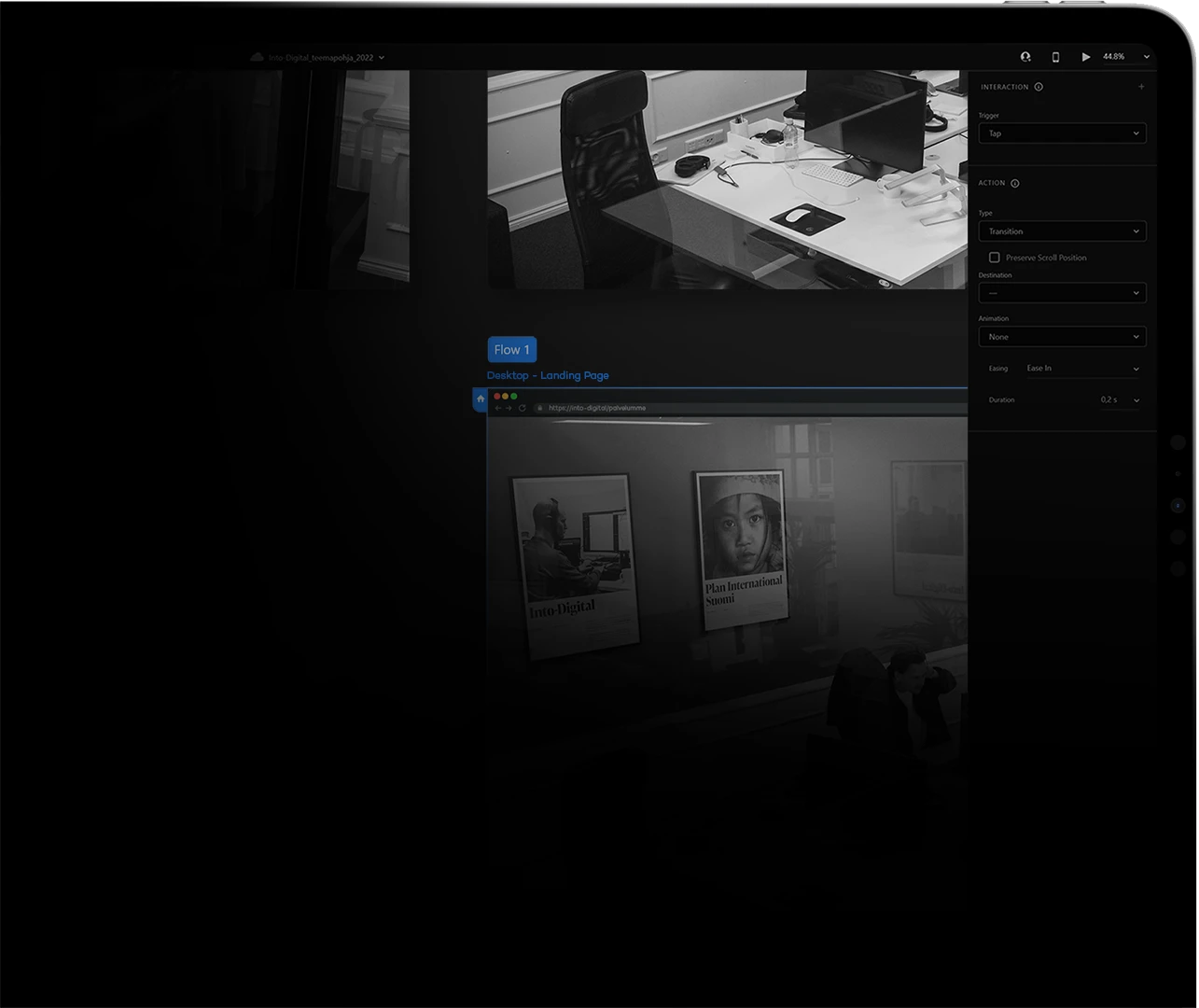
Task: Select the Desktop - Landing Page title link
Action: click(548, 375)
